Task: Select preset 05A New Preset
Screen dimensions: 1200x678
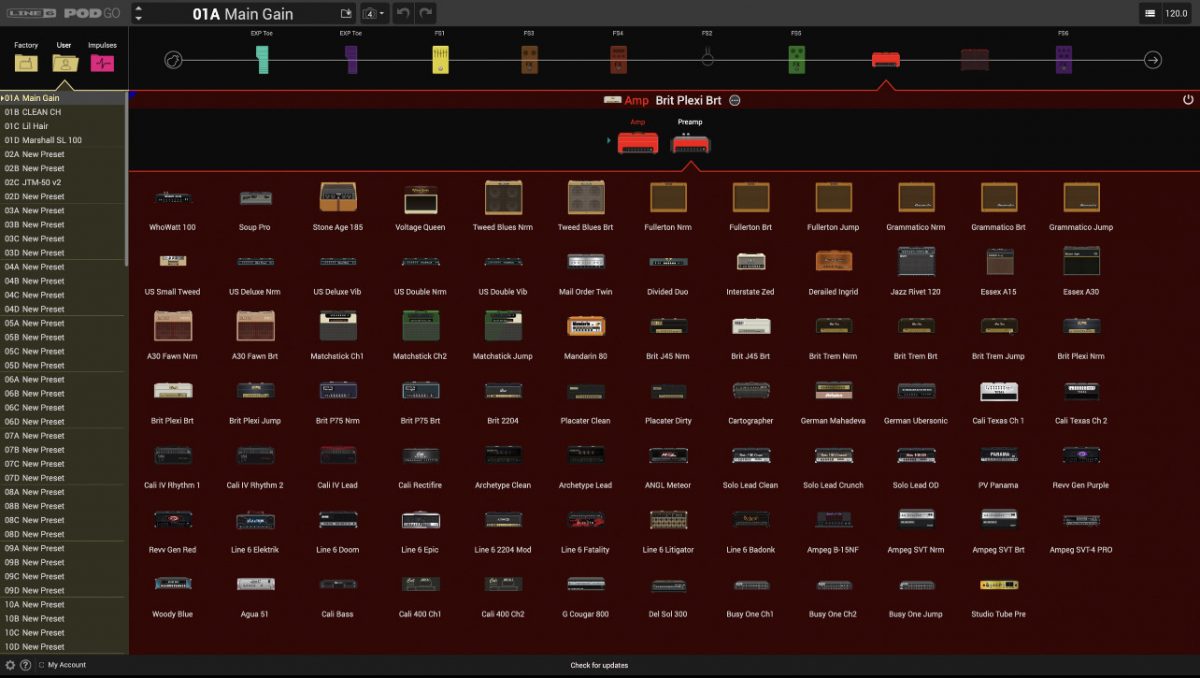Action: tap(64, 323)
